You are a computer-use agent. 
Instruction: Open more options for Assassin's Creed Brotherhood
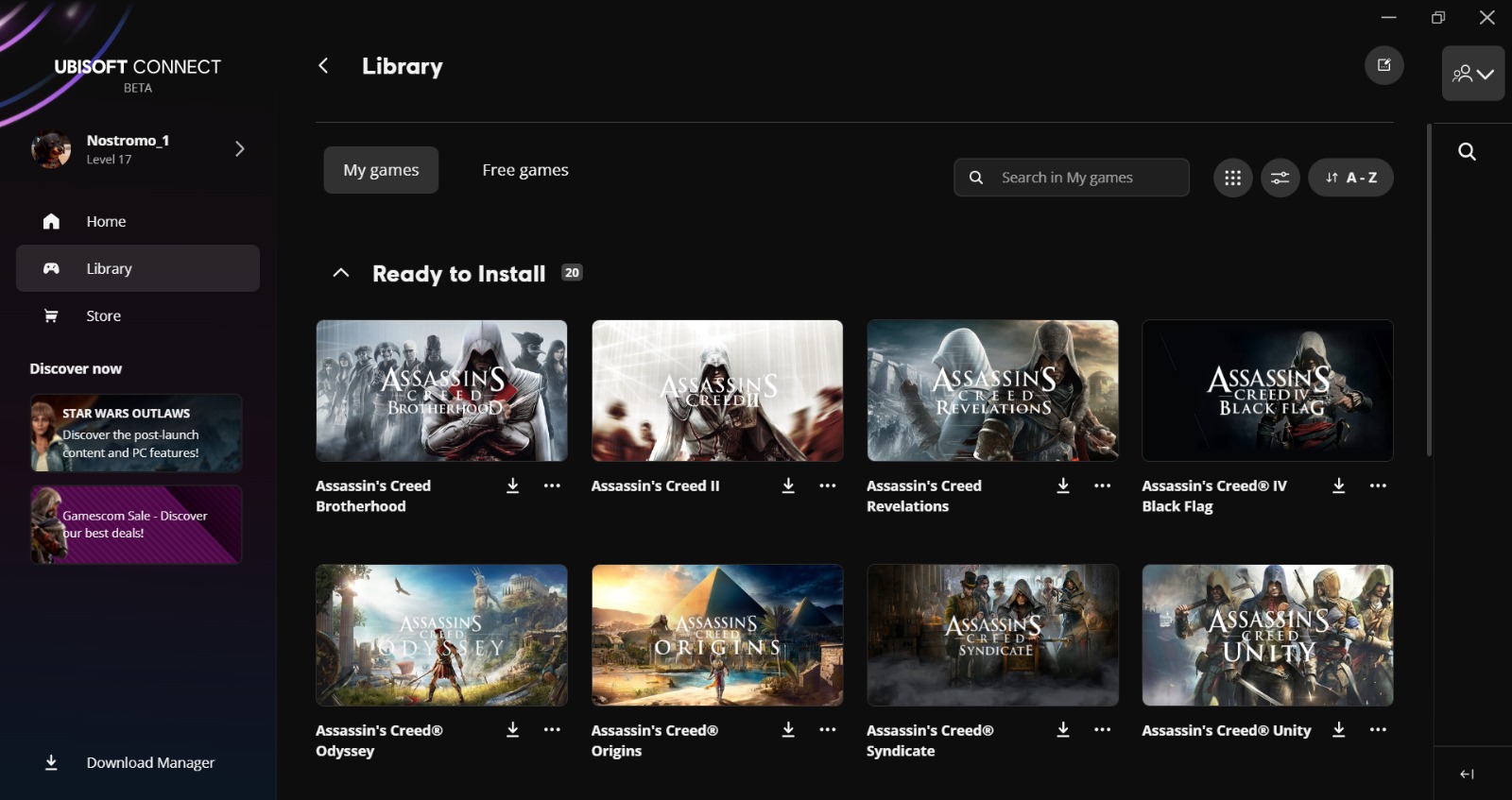click(552, 485)
